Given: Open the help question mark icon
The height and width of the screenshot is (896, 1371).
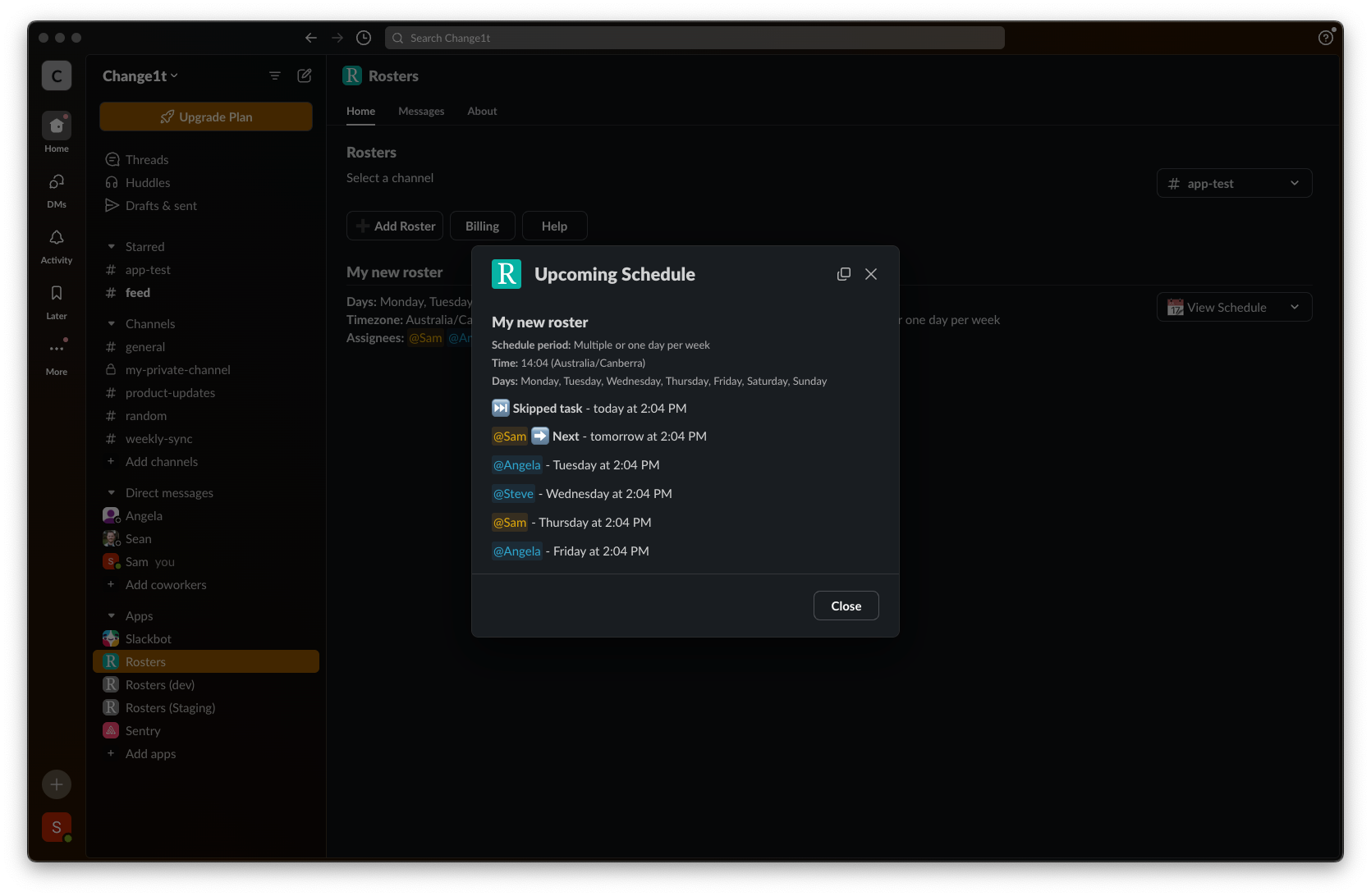Looking at the screenshot, I should [x=1326, y=38].
